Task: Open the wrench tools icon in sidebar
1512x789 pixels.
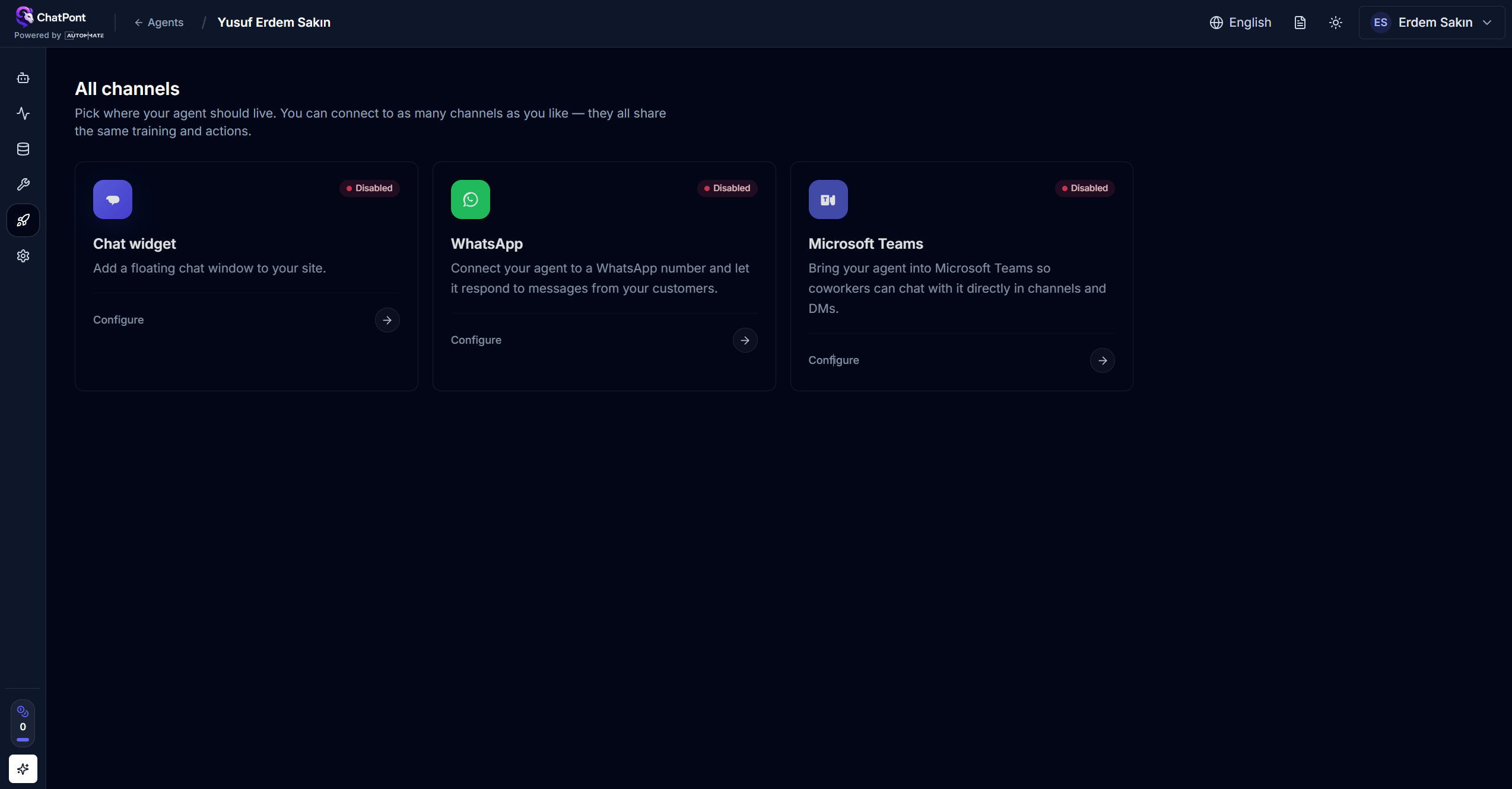Action: coord(23,185)
